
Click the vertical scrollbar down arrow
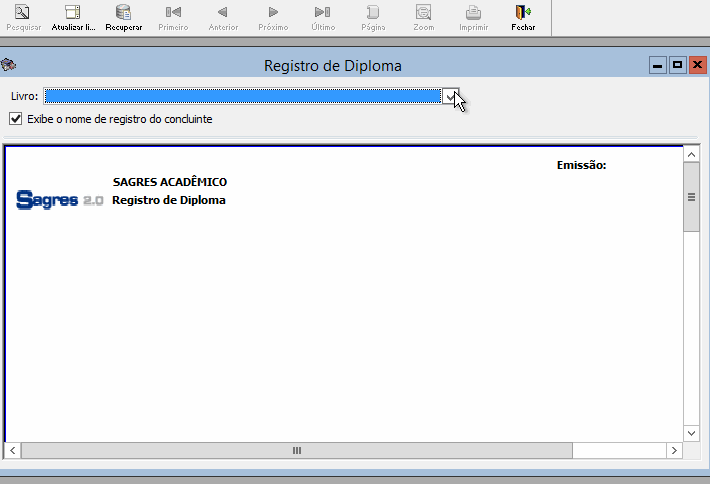point(691,433)
